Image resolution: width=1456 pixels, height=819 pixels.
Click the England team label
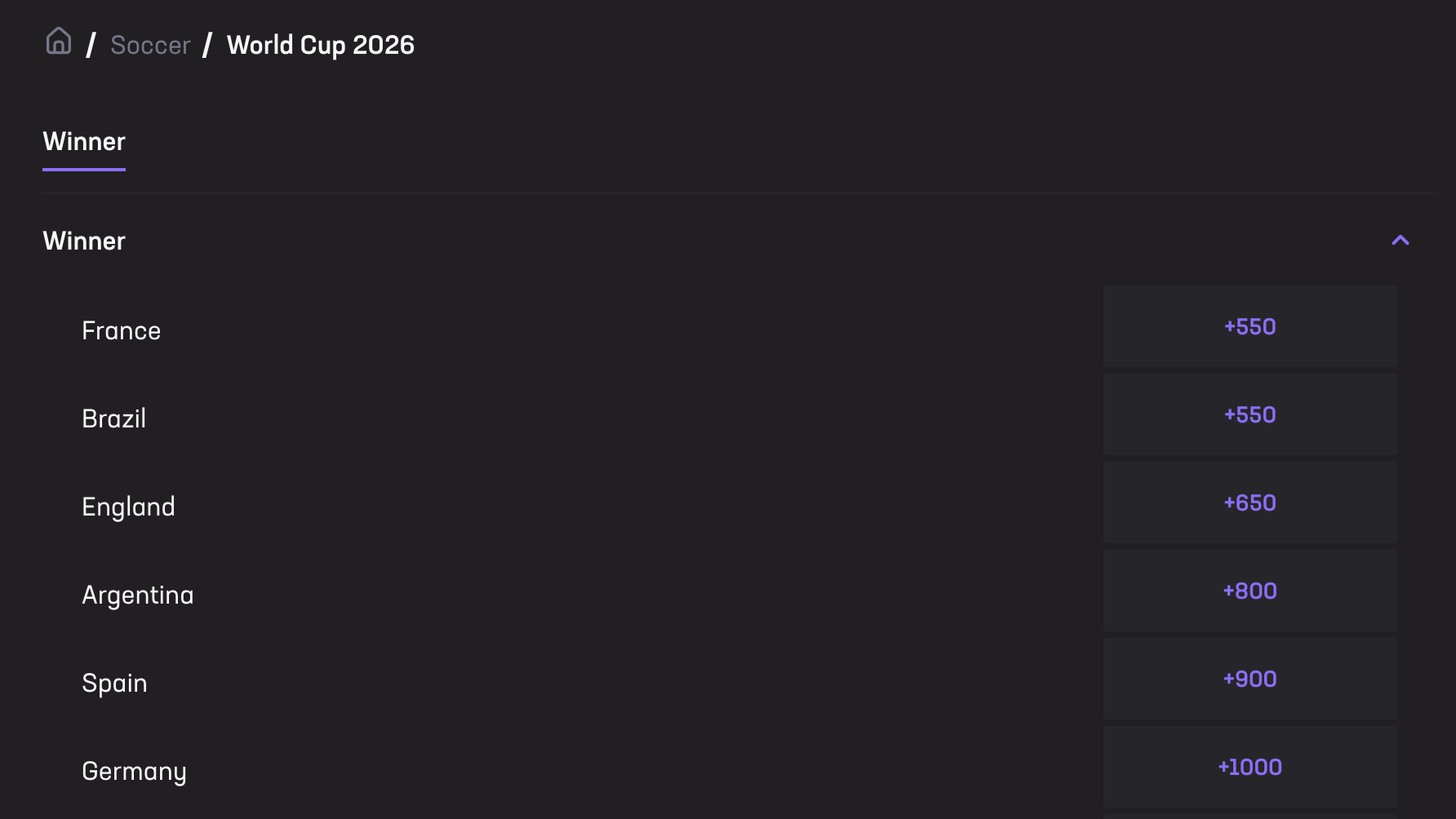click(128, 507)
